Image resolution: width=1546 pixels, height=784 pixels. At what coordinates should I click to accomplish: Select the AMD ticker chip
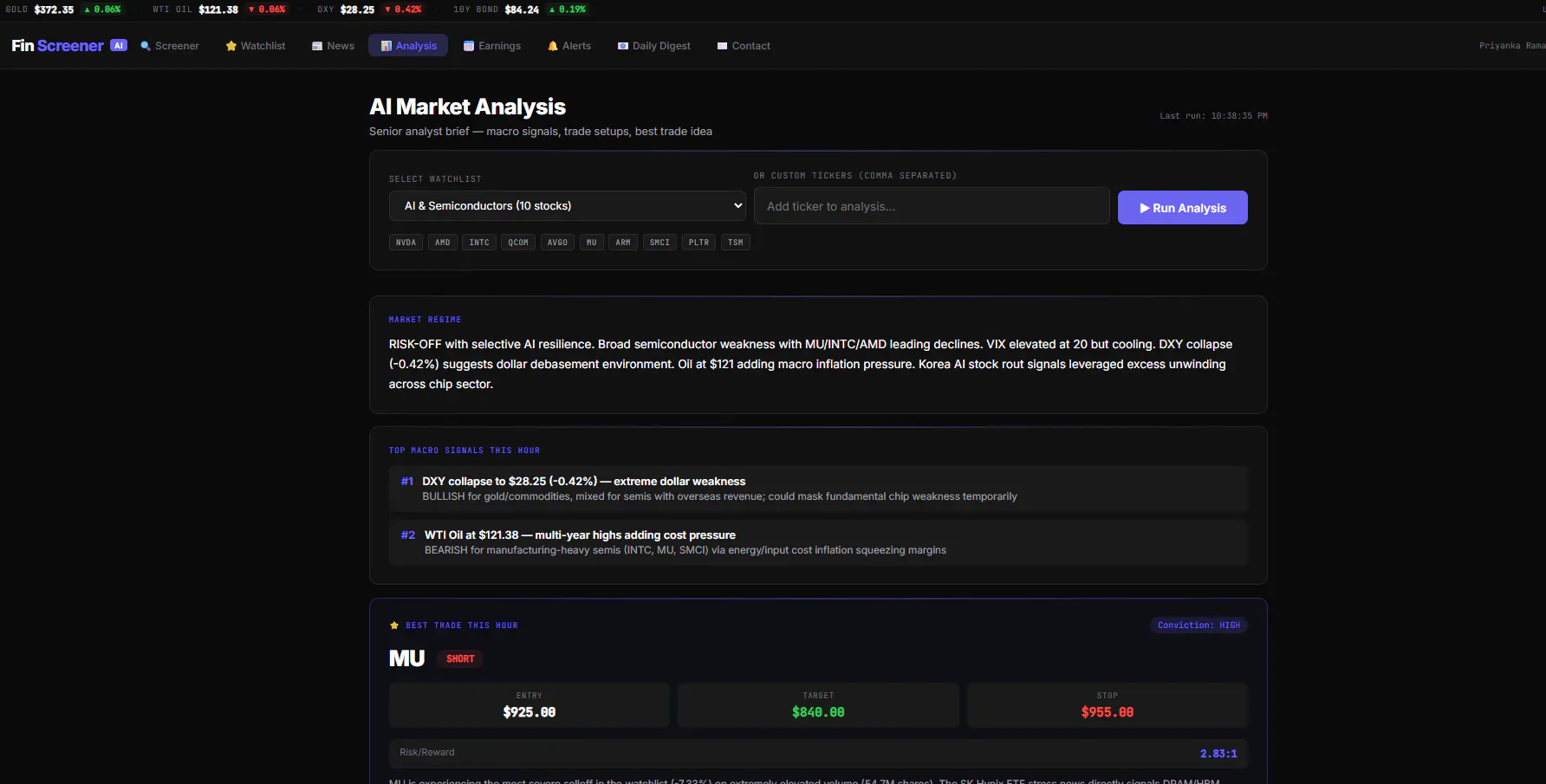pyautogui.click(x=443, y=243)
